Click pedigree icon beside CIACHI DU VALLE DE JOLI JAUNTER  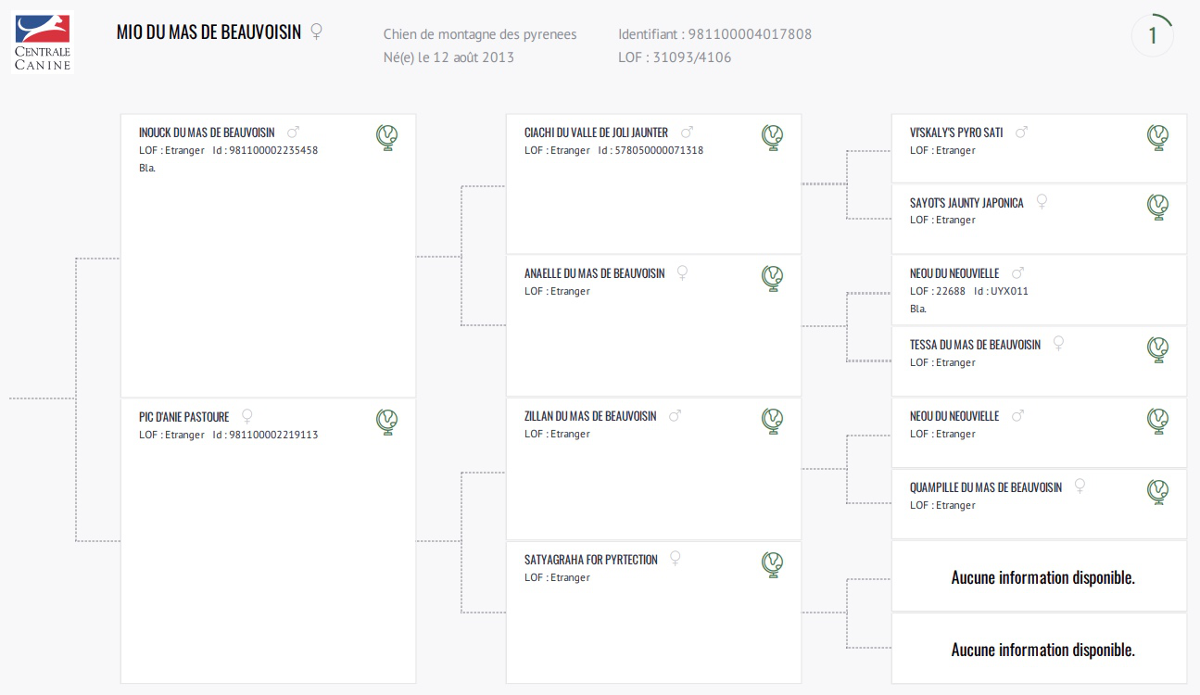pyautogui.click(x=772, y=137)
